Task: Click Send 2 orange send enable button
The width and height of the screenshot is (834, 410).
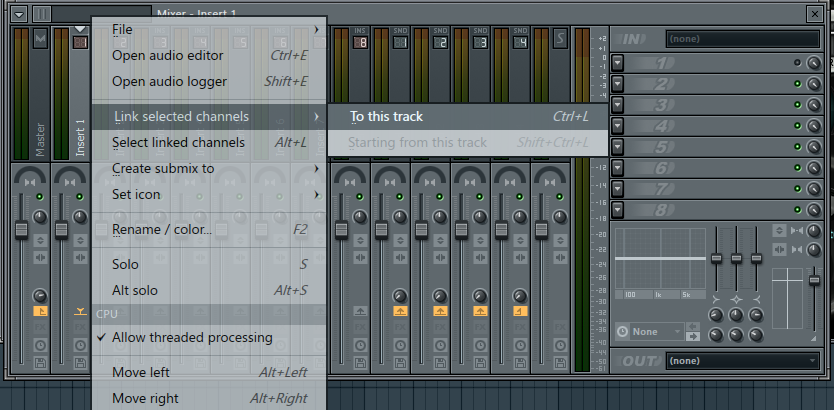Action: (440, 312)
